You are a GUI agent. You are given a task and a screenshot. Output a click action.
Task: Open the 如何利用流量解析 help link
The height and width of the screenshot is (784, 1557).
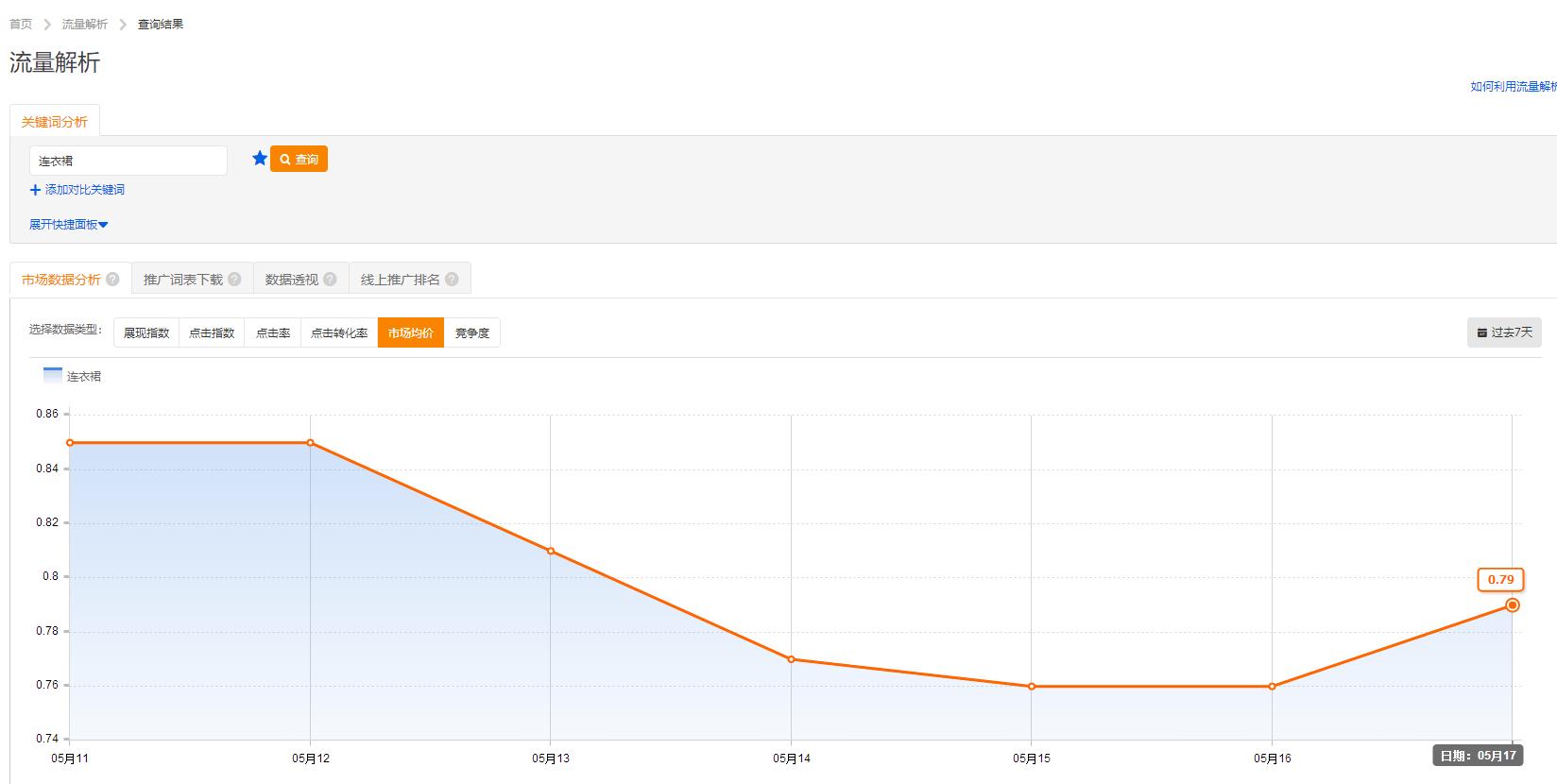pyautogui.click(x=1514, y=87)
